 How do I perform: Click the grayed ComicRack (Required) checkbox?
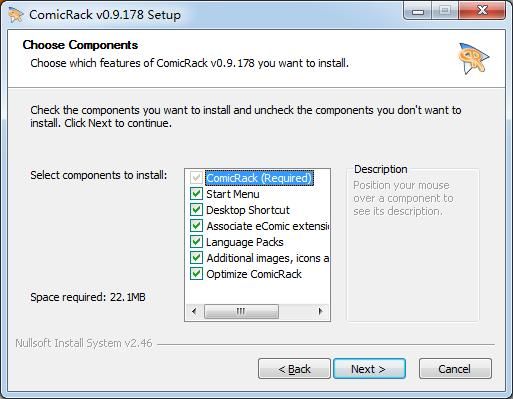[x=196, y=178]
